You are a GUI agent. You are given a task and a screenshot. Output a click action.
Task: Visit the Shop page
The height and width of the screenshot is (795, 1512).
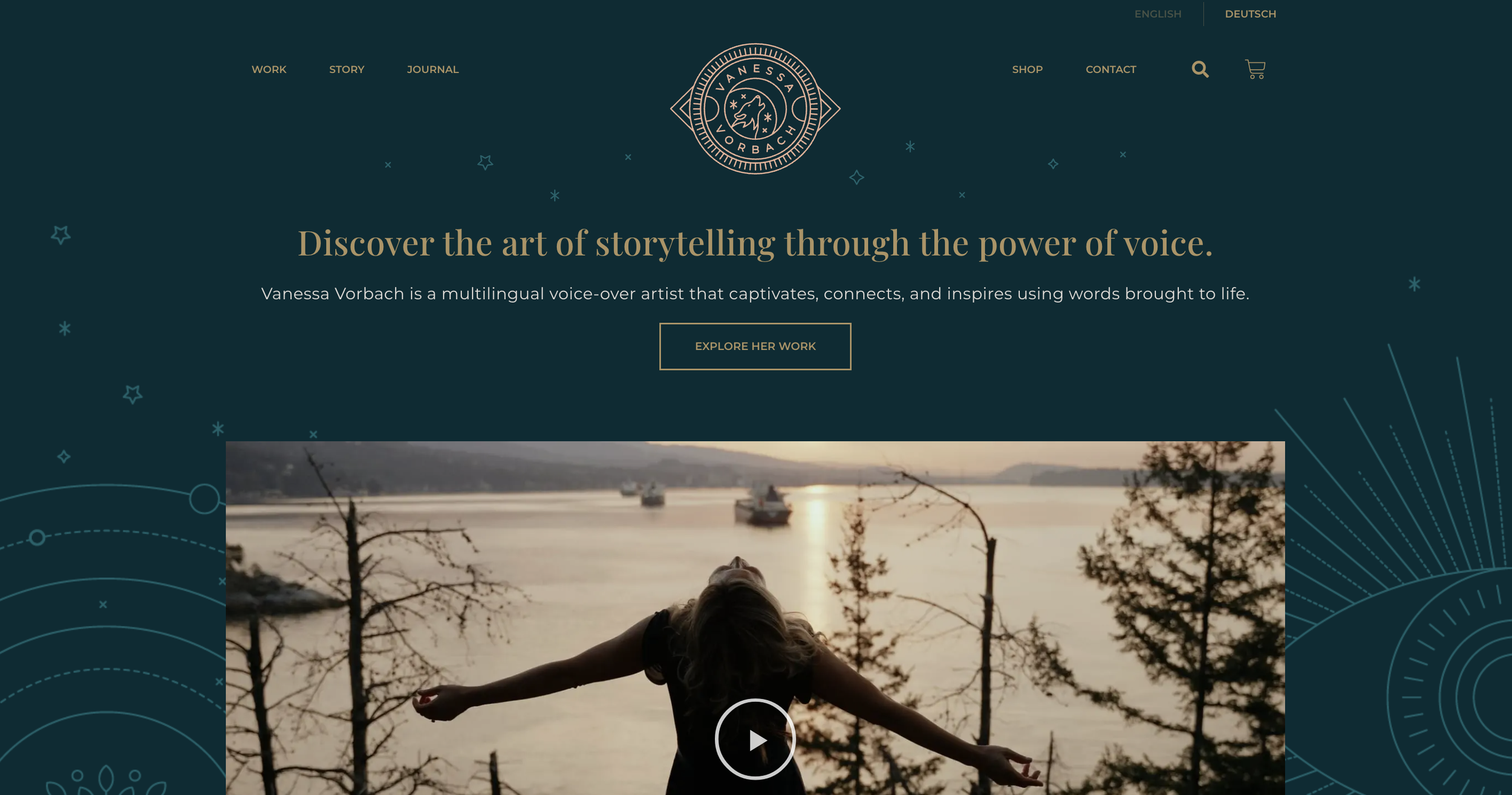1027,70
